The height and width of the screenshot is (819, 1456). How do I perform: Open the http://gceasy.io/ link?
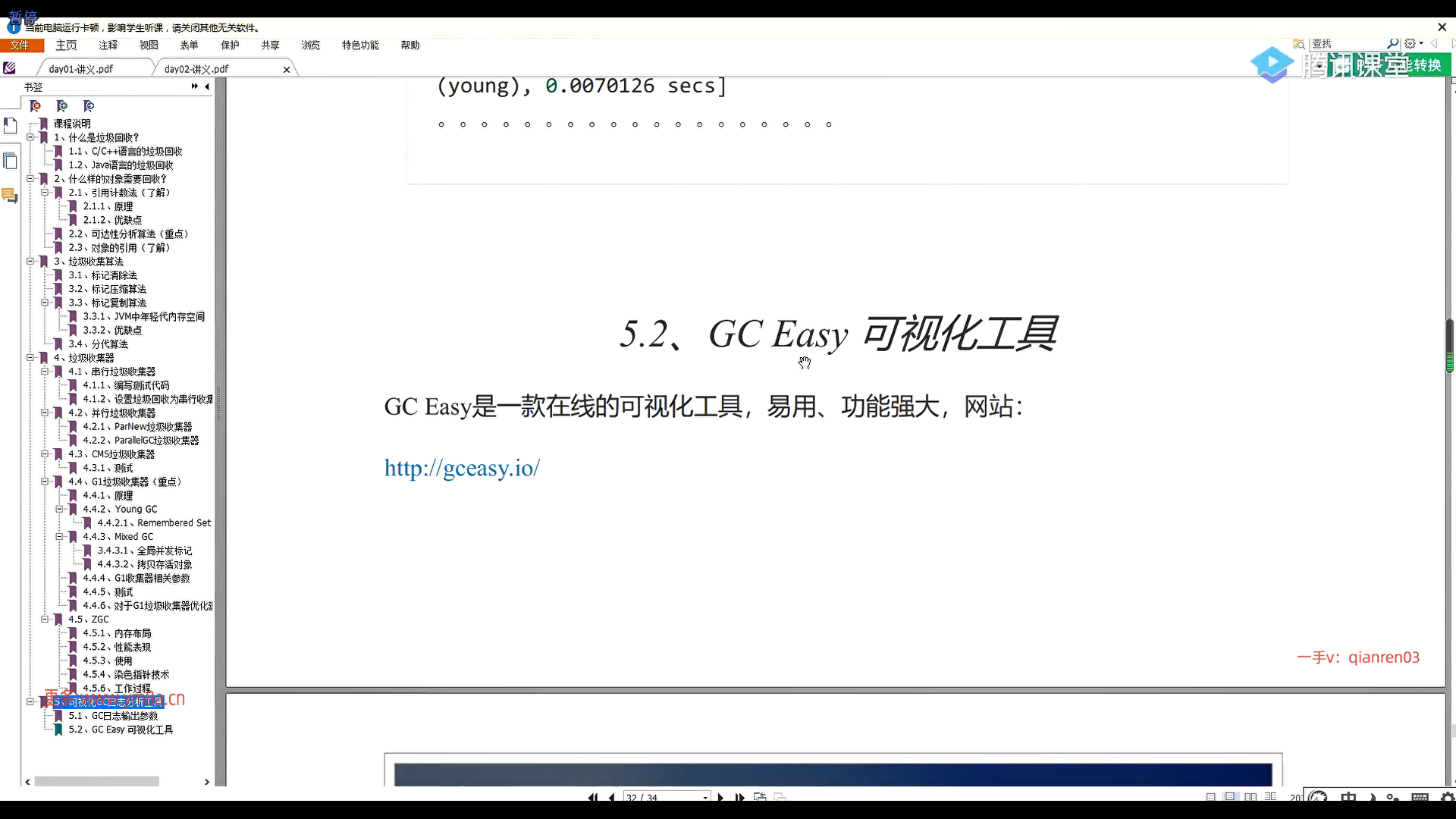point(462,468)
